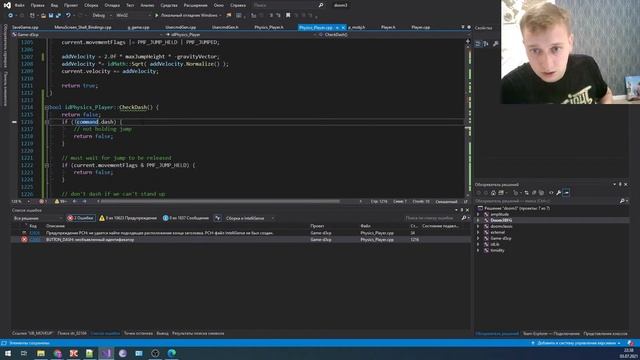This screenshot has width=640, height=360.
Task: Open File Explorer from the taskbar
Action: (41, 353)
